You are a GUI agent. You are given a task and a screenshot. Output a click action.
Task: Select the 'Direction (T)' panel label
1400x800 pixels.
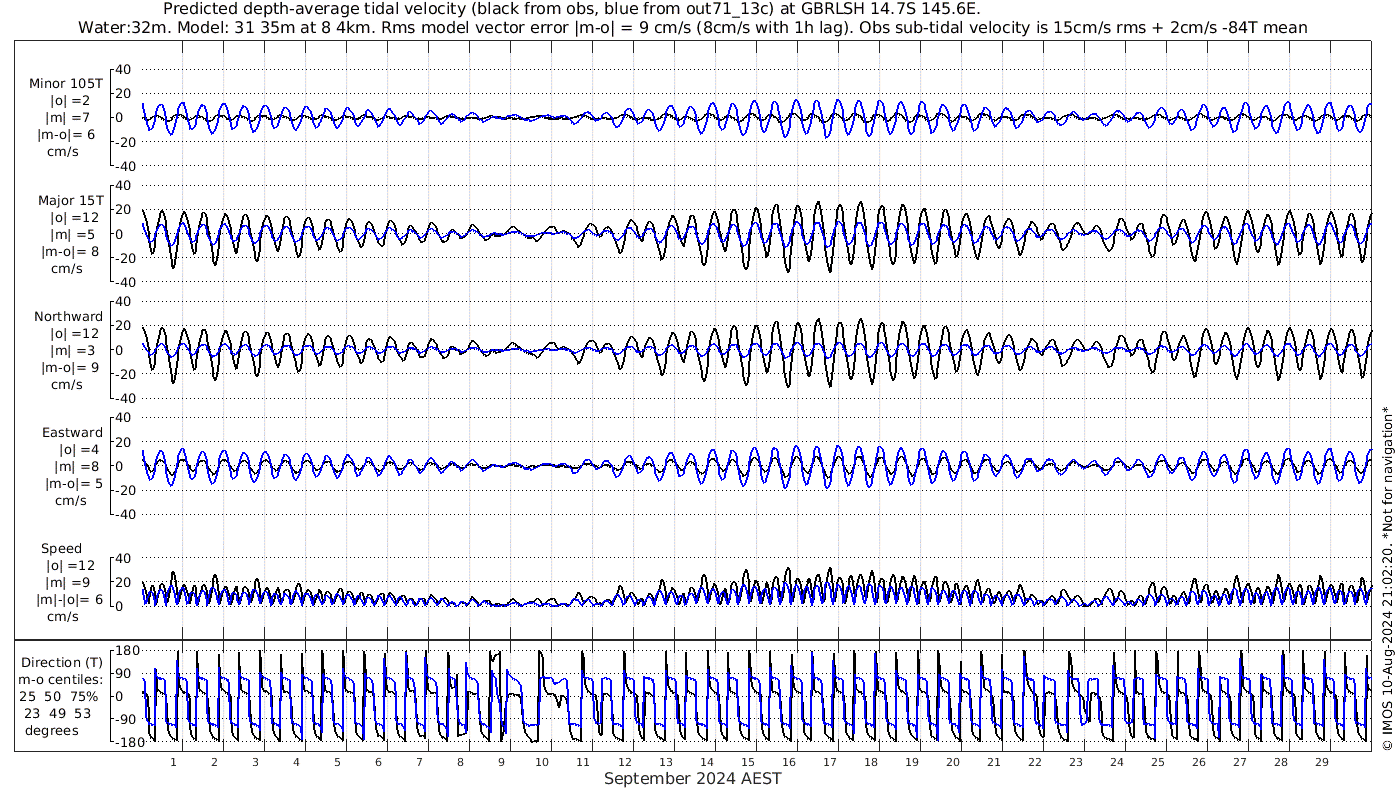click(62, 663)
